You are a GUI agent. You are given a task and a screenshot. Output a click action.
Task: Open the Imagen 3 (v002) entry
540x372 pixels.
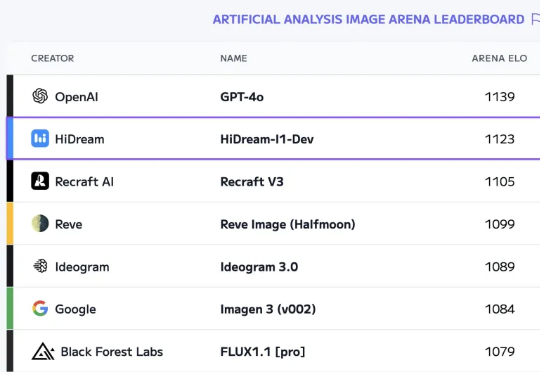coord(268,309)
